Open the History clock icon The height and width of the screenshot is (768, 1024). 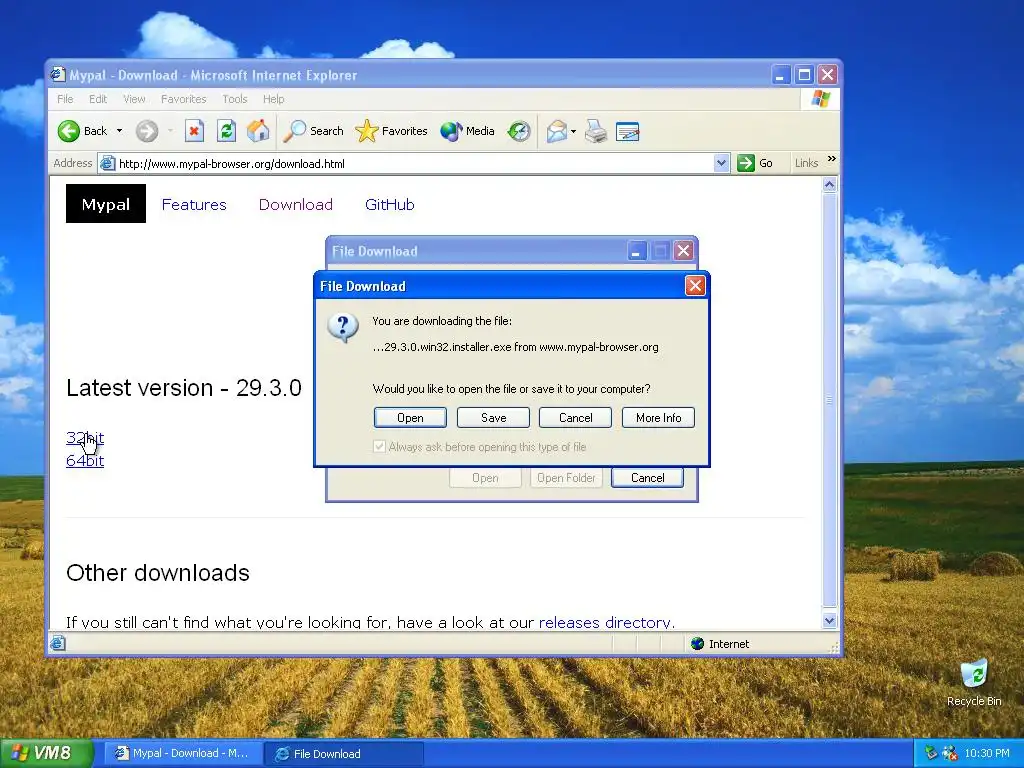point(519,131)
